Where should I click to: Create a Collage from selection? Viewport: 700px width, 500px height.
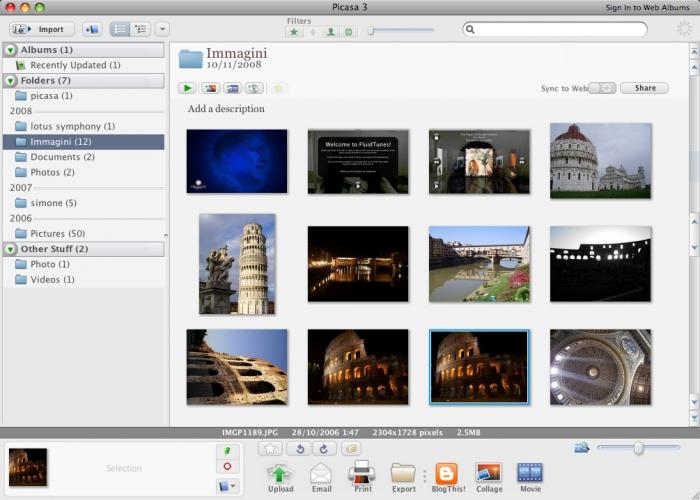click(x=489, y=473)
